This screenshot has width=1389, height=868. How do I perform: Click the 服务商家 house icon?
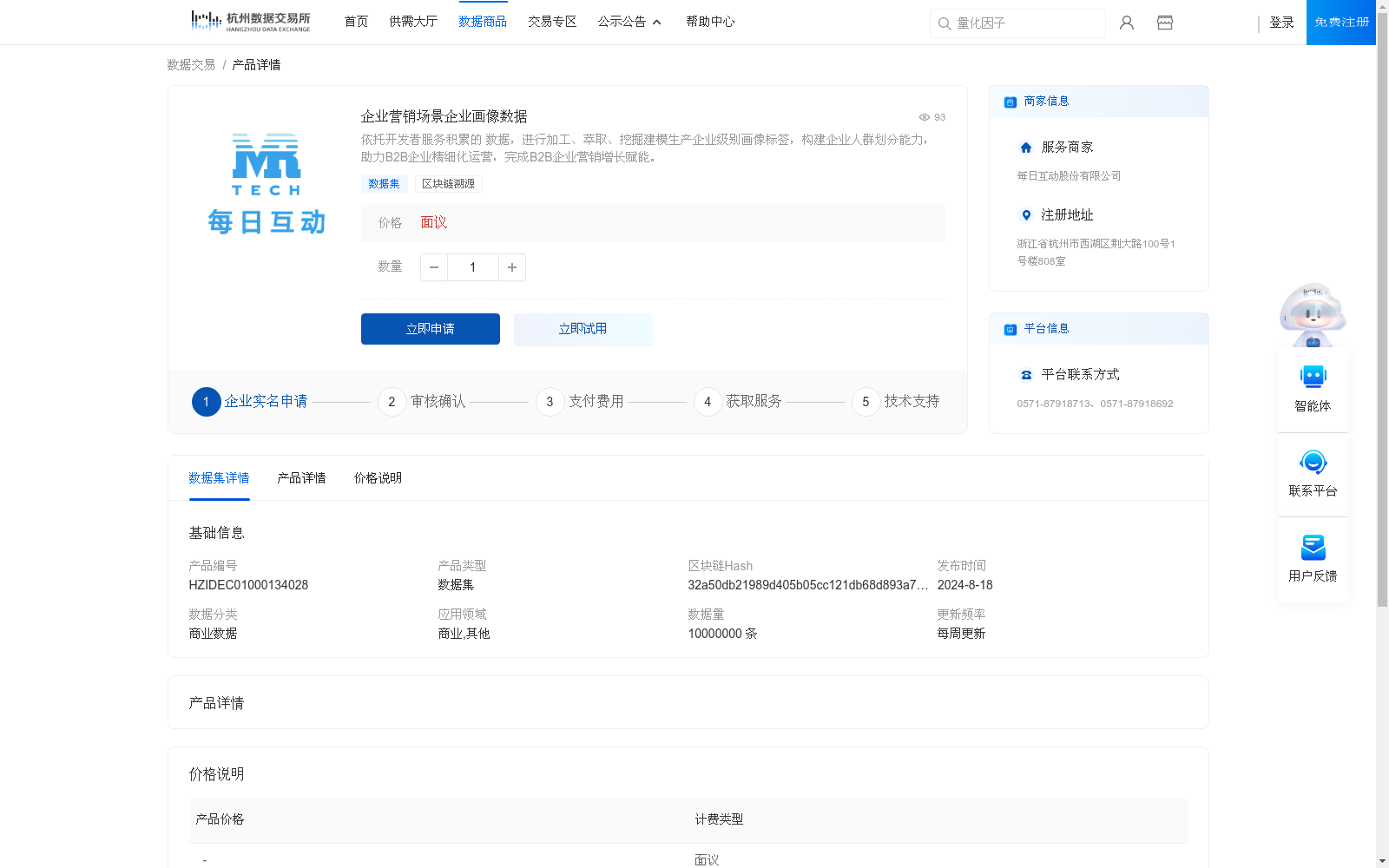[x=1026, y=148]
